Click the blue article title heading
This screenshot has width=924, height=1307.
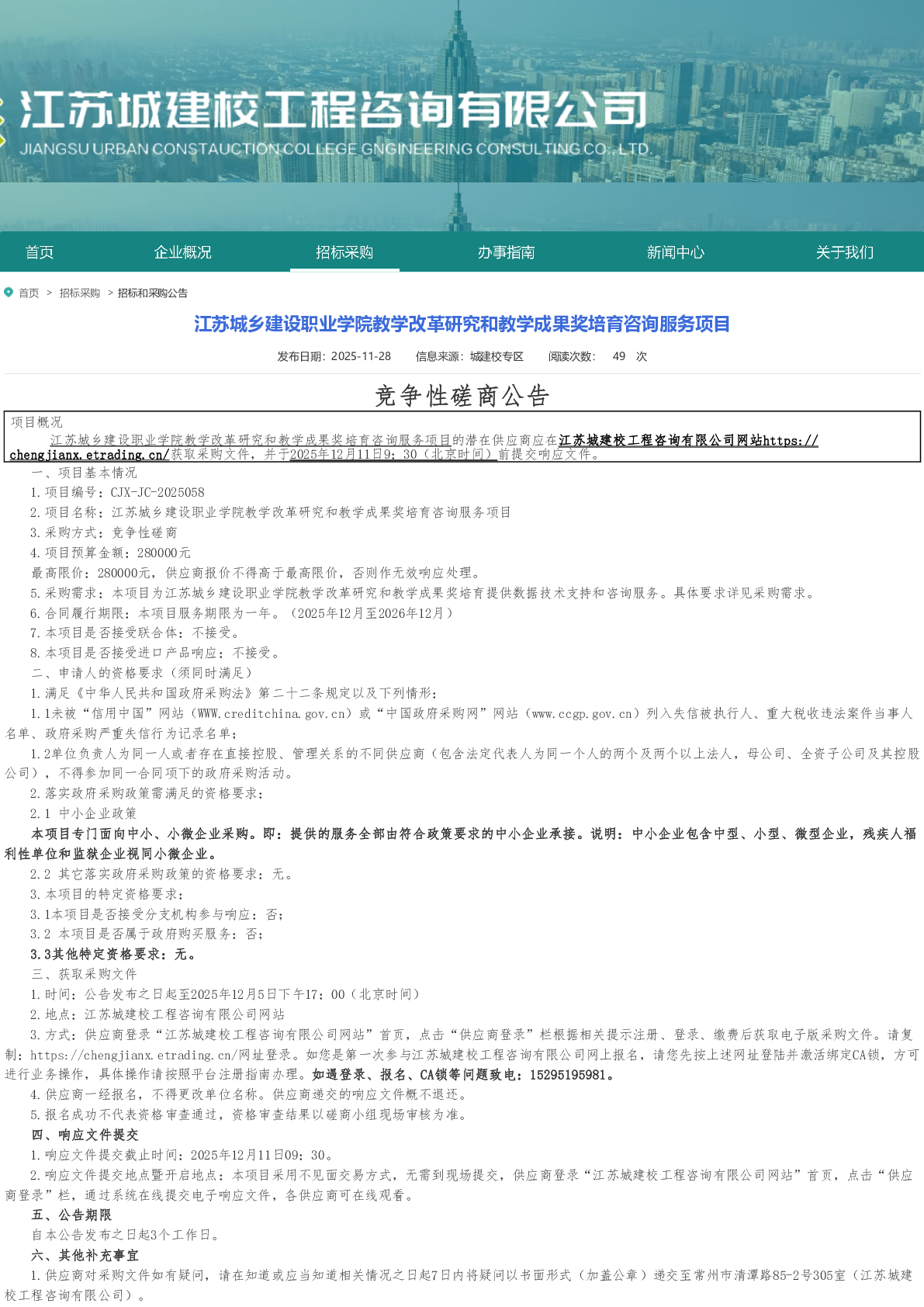tap(462, 324)
